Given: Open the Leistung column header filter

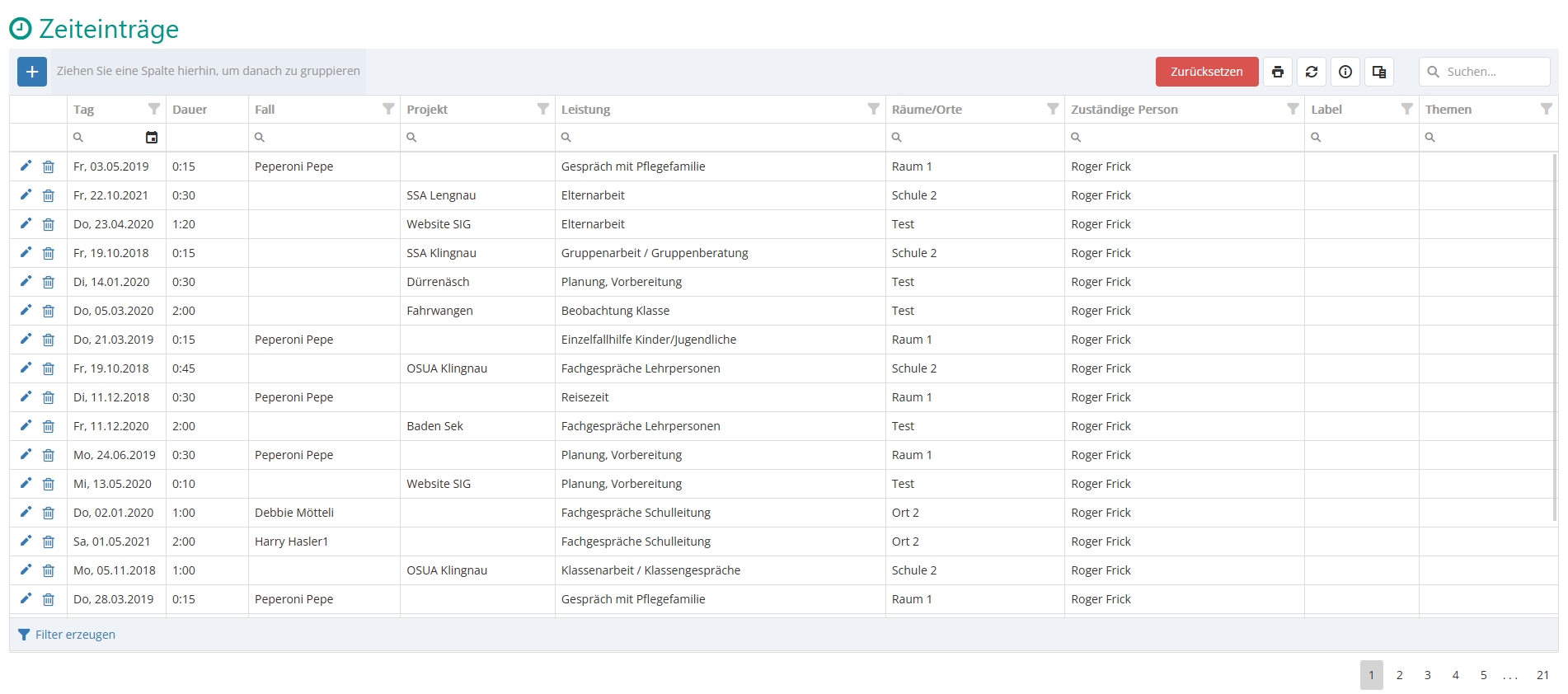Looking at the screenshot, I should [x=874, y=109].
